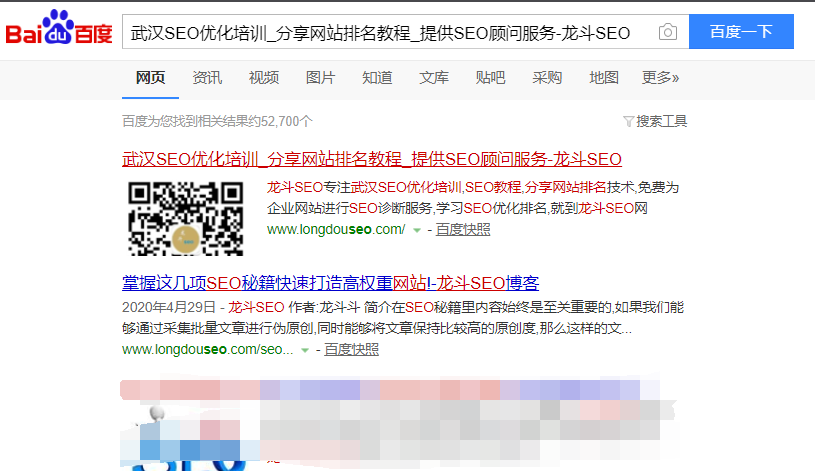
Task: Click the QR code thumbnail
Action: coord(186,218)
